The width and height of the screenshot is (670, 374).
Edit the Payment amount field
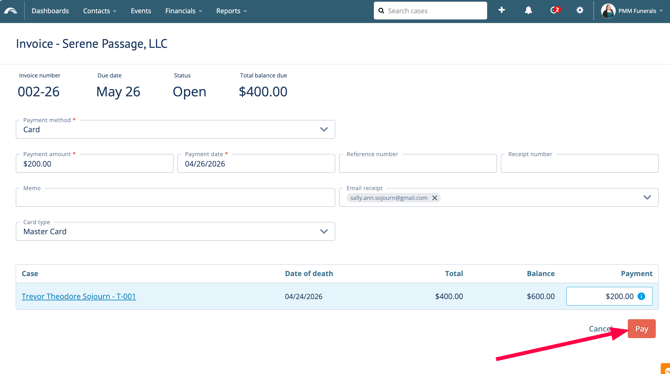coord(95,163)
